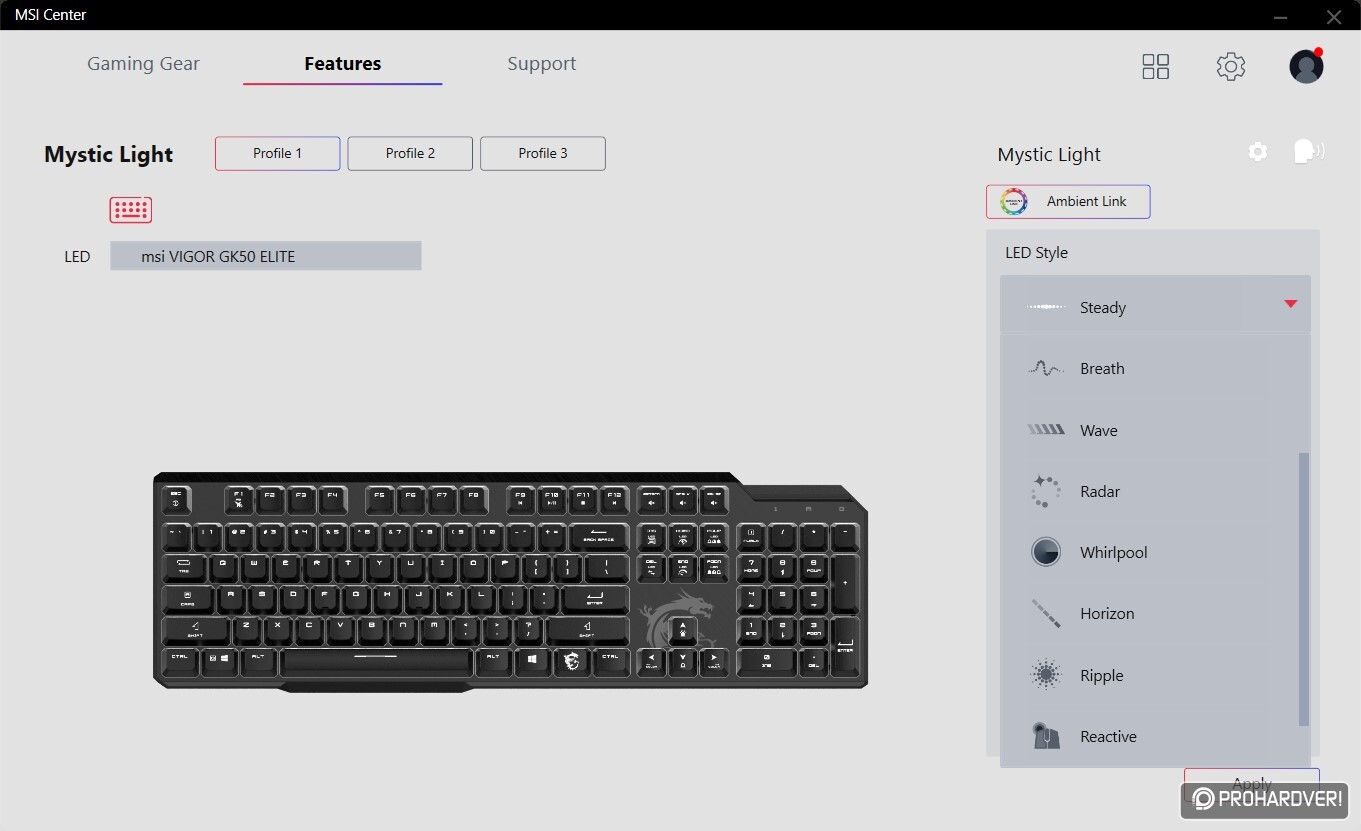
Task: Switch to Support tab
Action: (541, 63)
